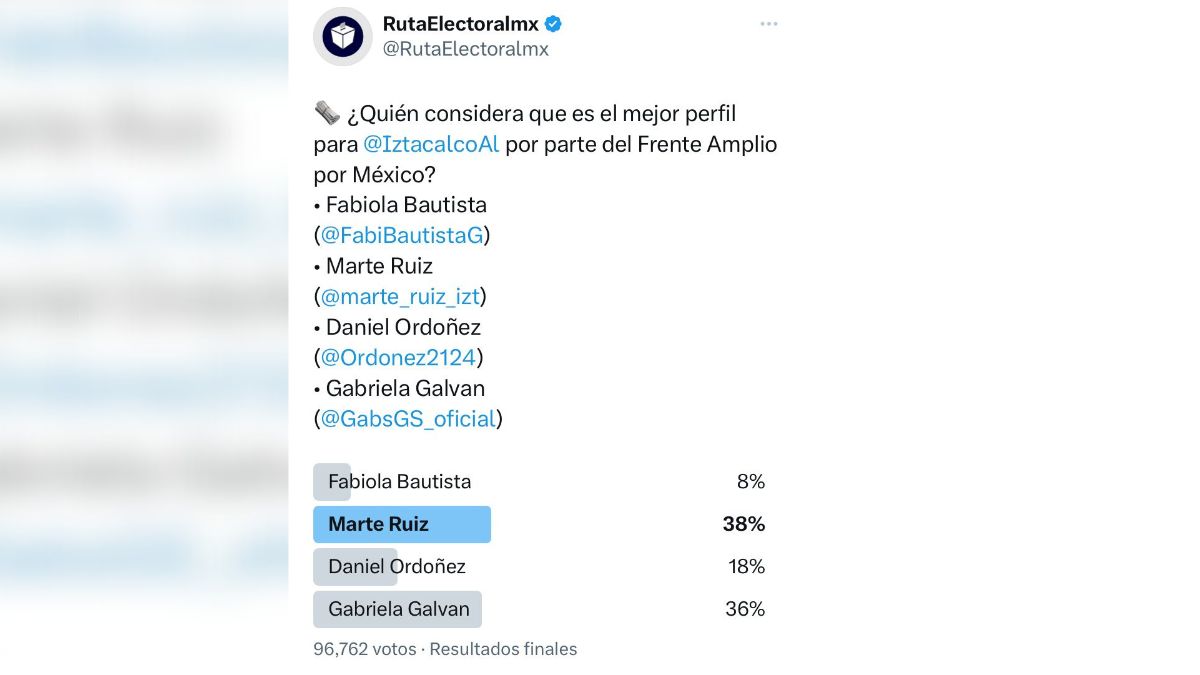Open the three-dot more options menu
This screenshot has width=1200, height=675.
768,24
